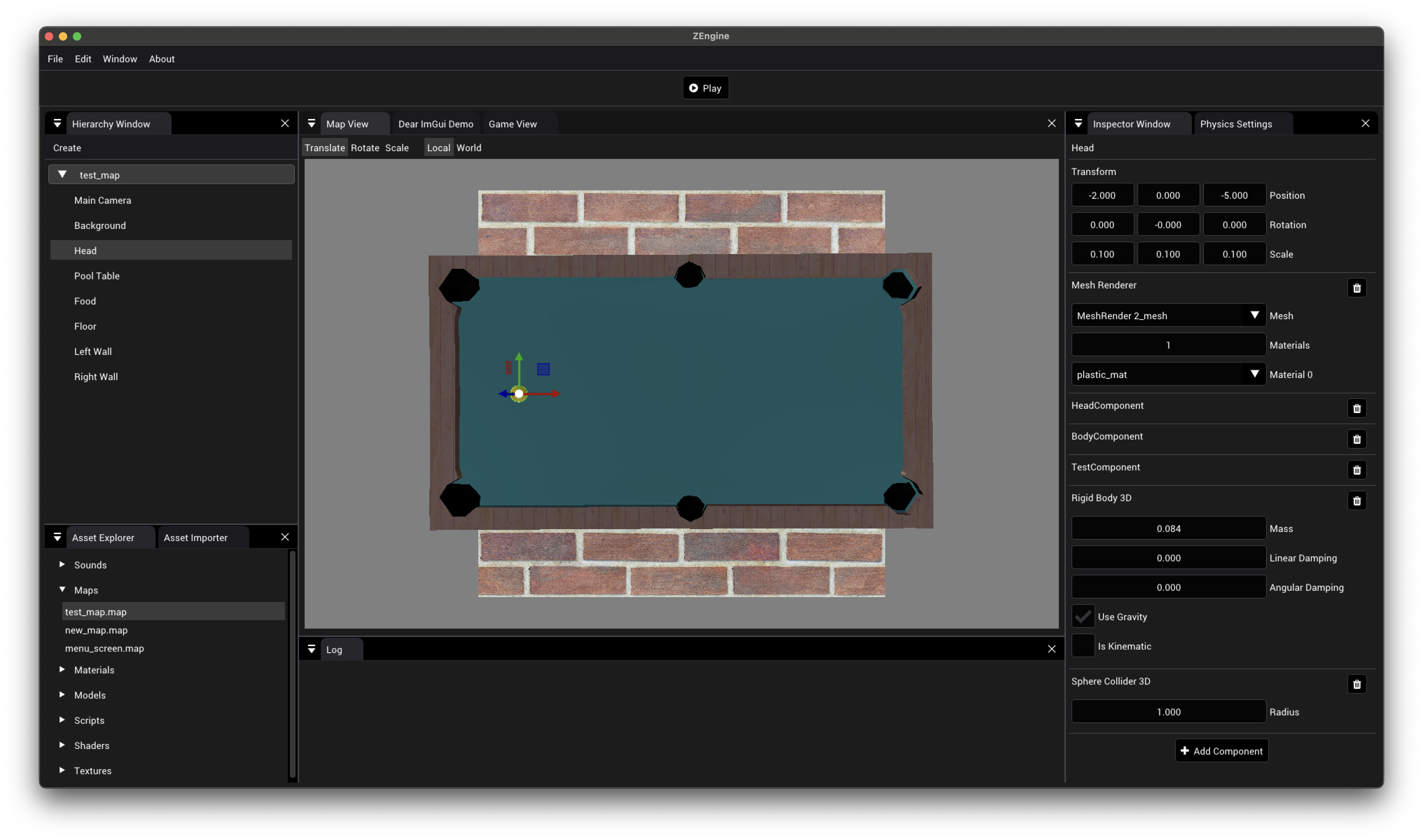The width and height of the screenshot is (1423, 840).
Task: Open the Window menu
Action: coord(119,59)
